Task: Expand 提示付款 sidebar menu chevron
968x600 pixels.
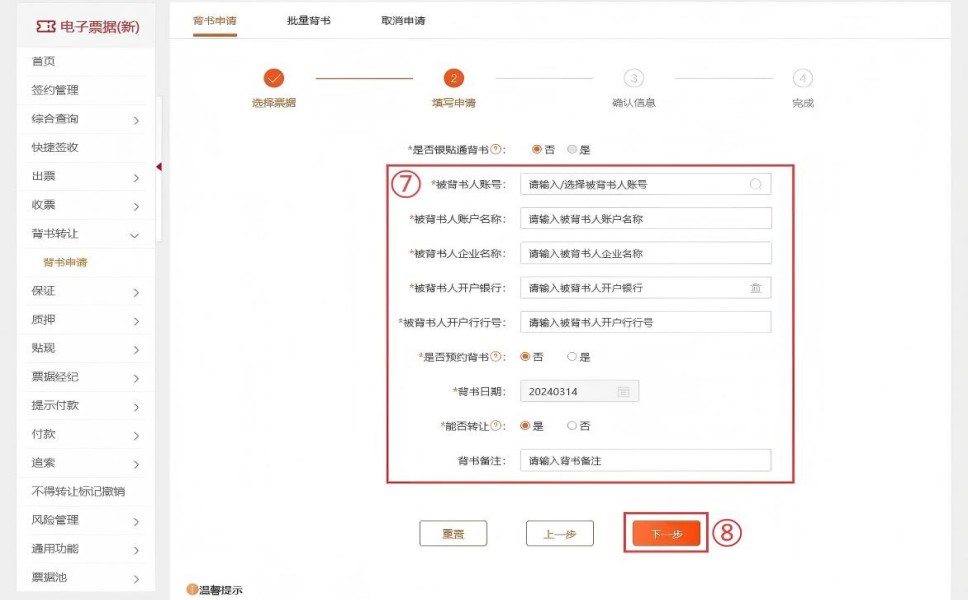Action: tap(136, 407)
